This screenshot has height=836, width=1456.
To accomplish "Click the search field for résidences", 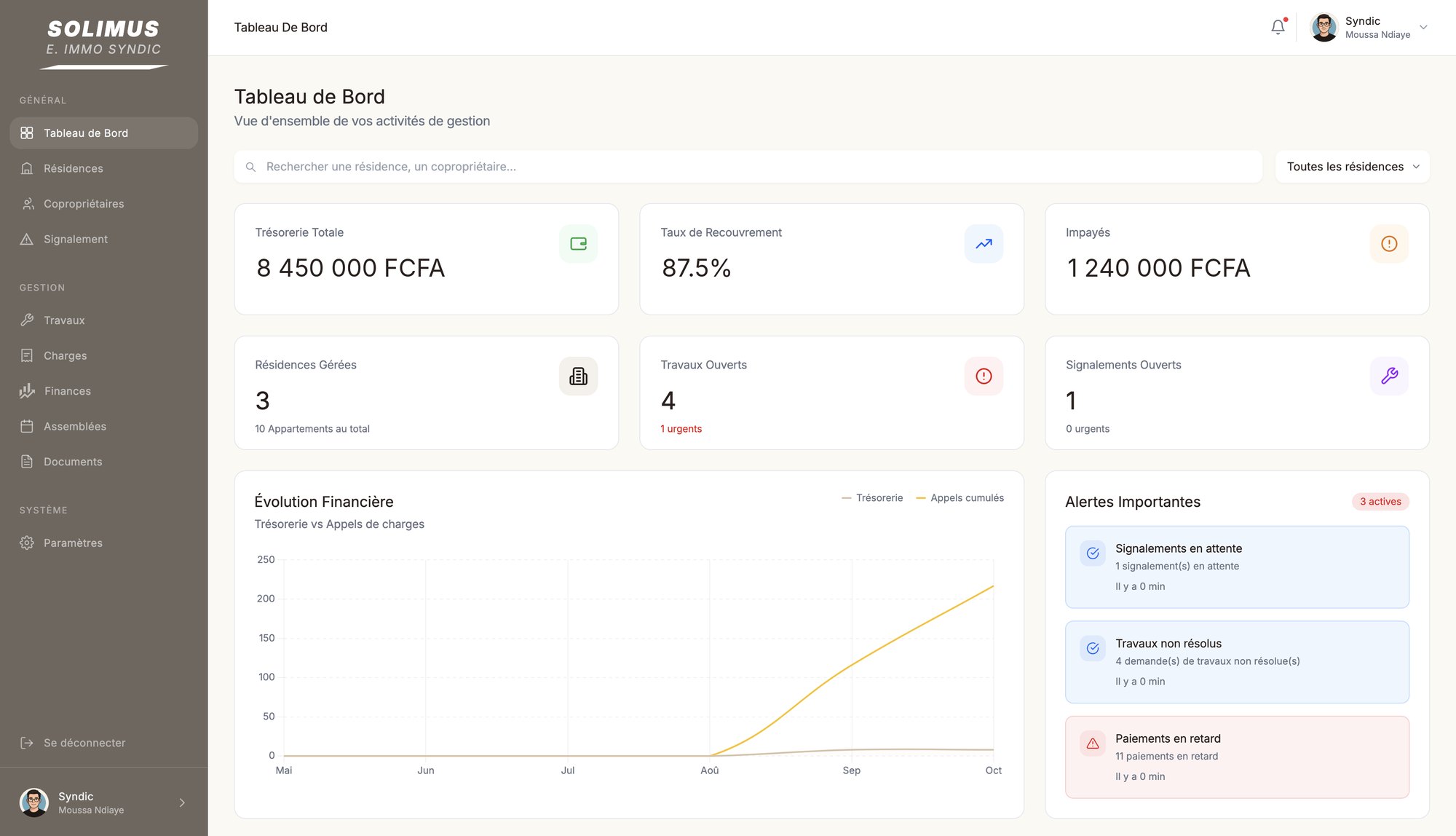I will pyautogui.click(x=748, y=167).
